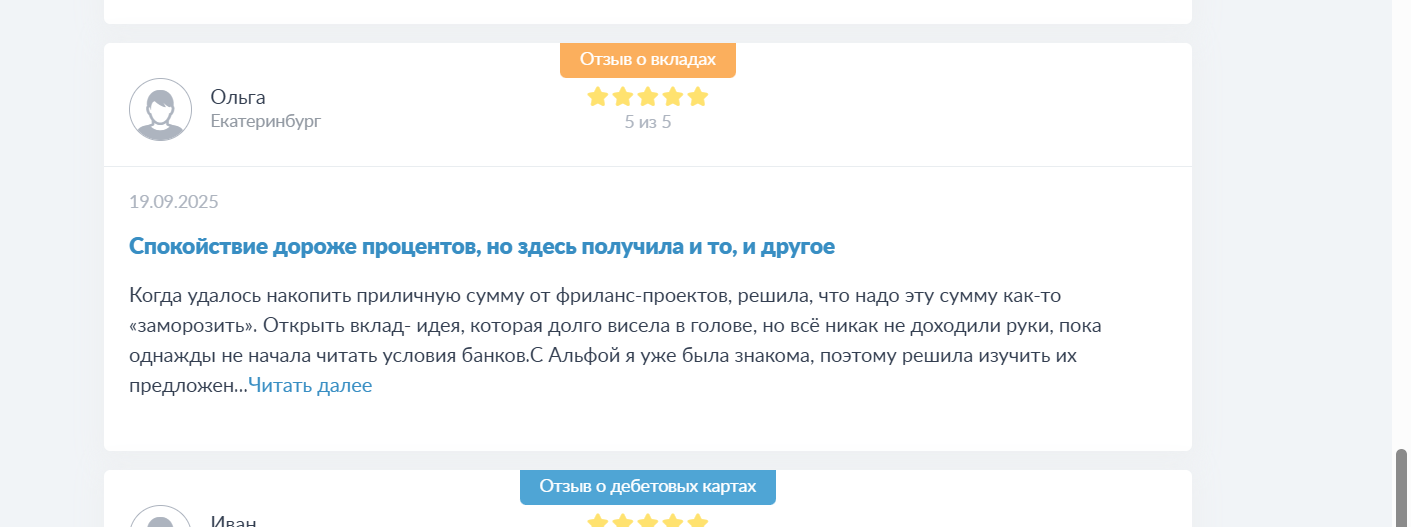
Task: Click the stars in Иван's review
Action: tap(648, 521)
